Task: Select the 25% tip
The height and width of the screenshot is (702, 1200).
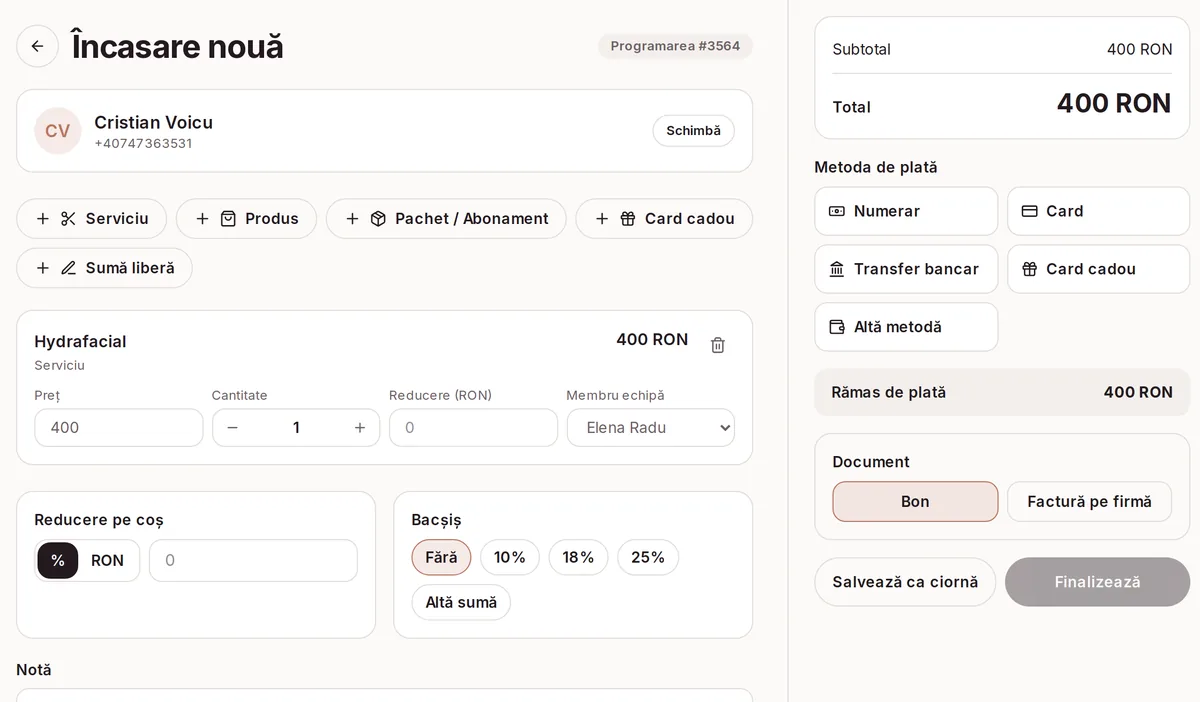Action: pyautogui.click(x=648, y=558)
